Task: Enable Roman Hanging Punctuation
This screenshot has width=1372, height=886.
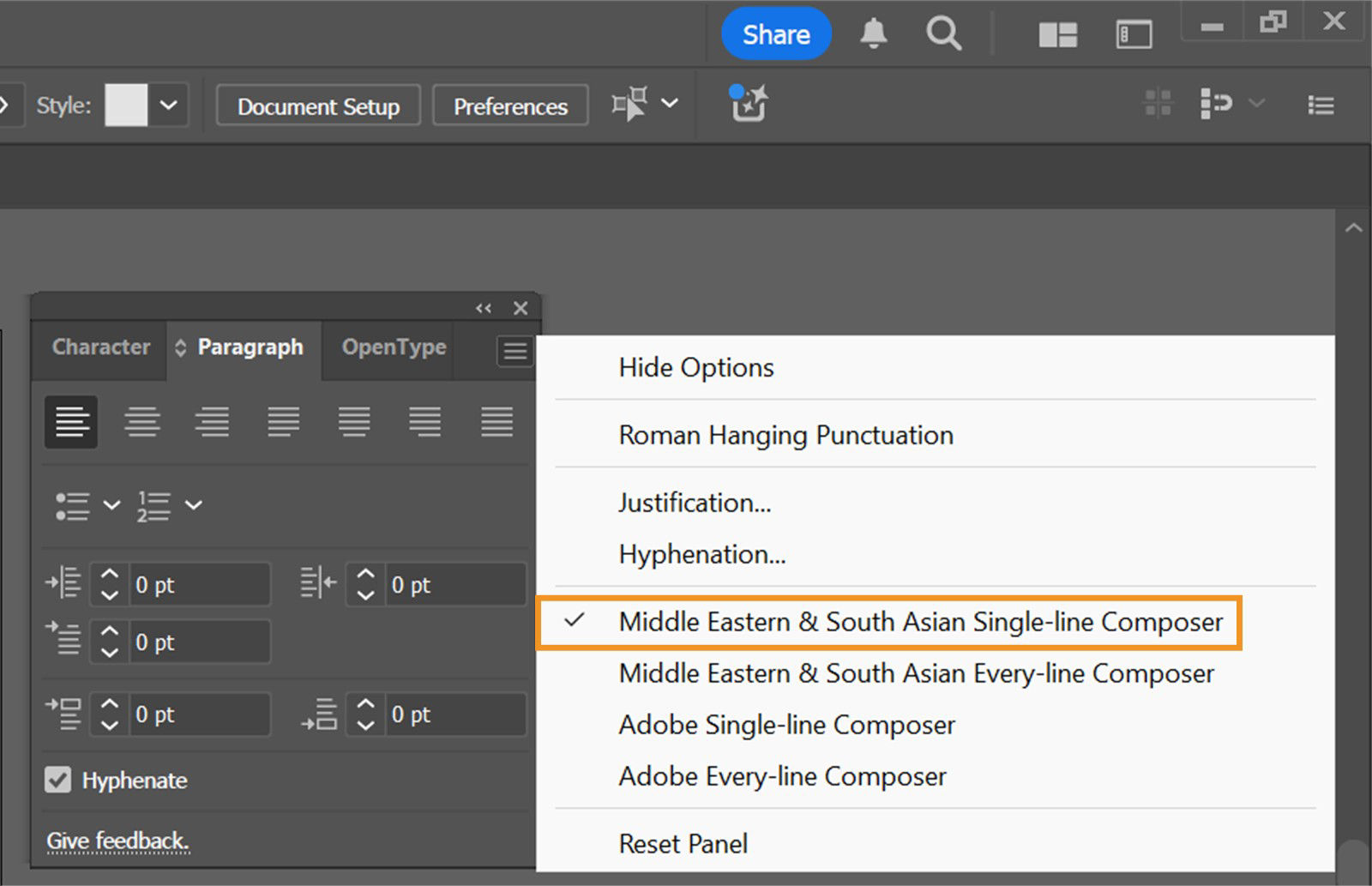Action: 785,435
